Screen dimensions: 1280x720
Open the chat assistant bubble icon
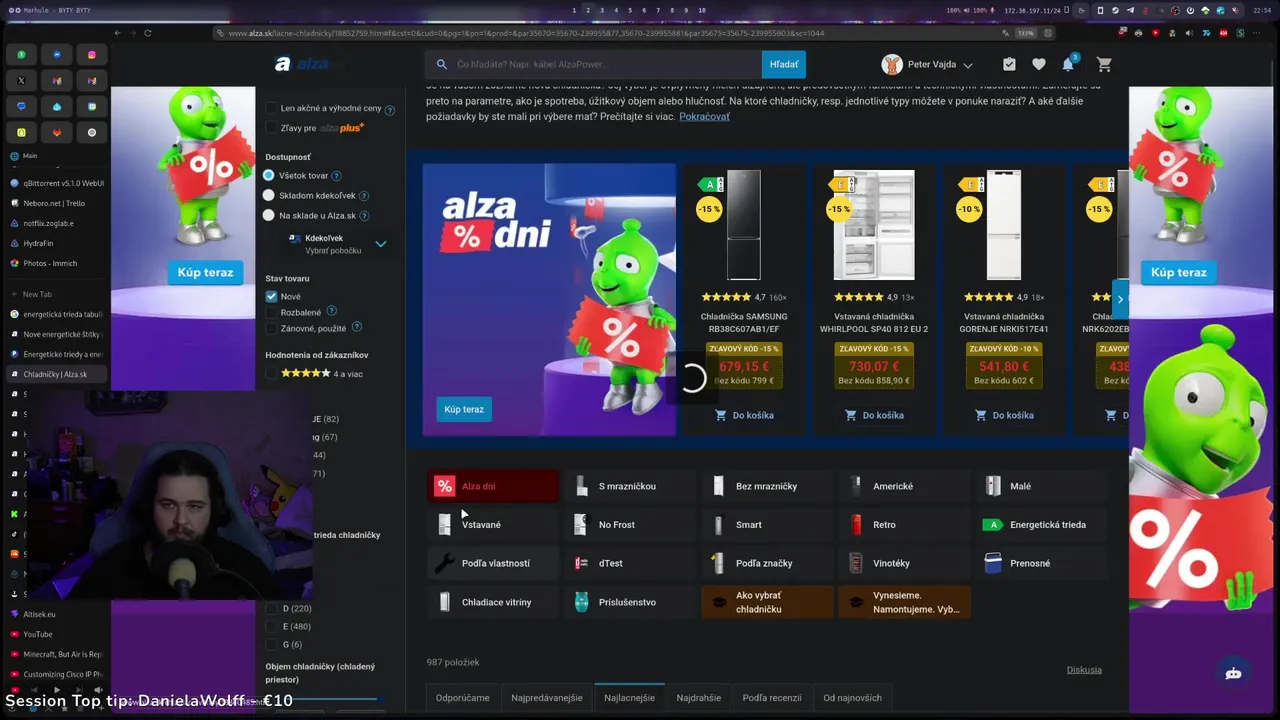[x=1233, y=673]
